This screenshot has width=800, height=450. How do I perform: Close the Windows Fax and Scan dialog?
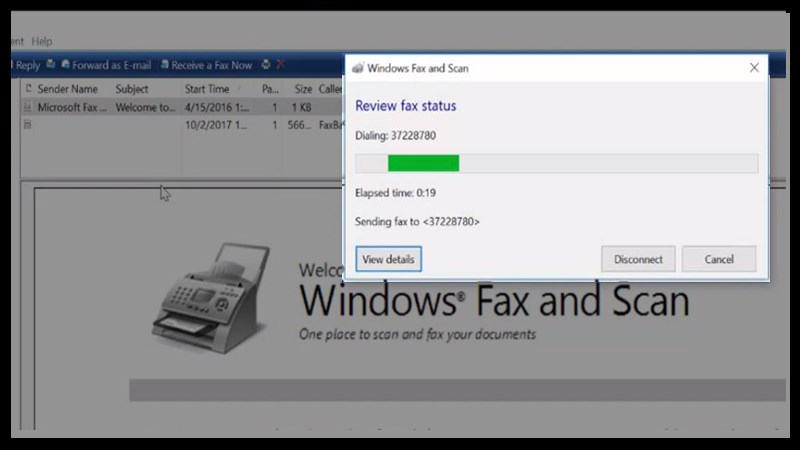click(x=754, y=68)
